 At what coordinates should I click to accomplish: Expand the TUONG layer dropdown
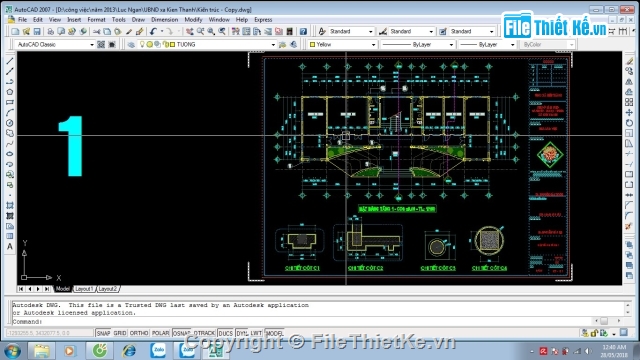coord(273,44)
